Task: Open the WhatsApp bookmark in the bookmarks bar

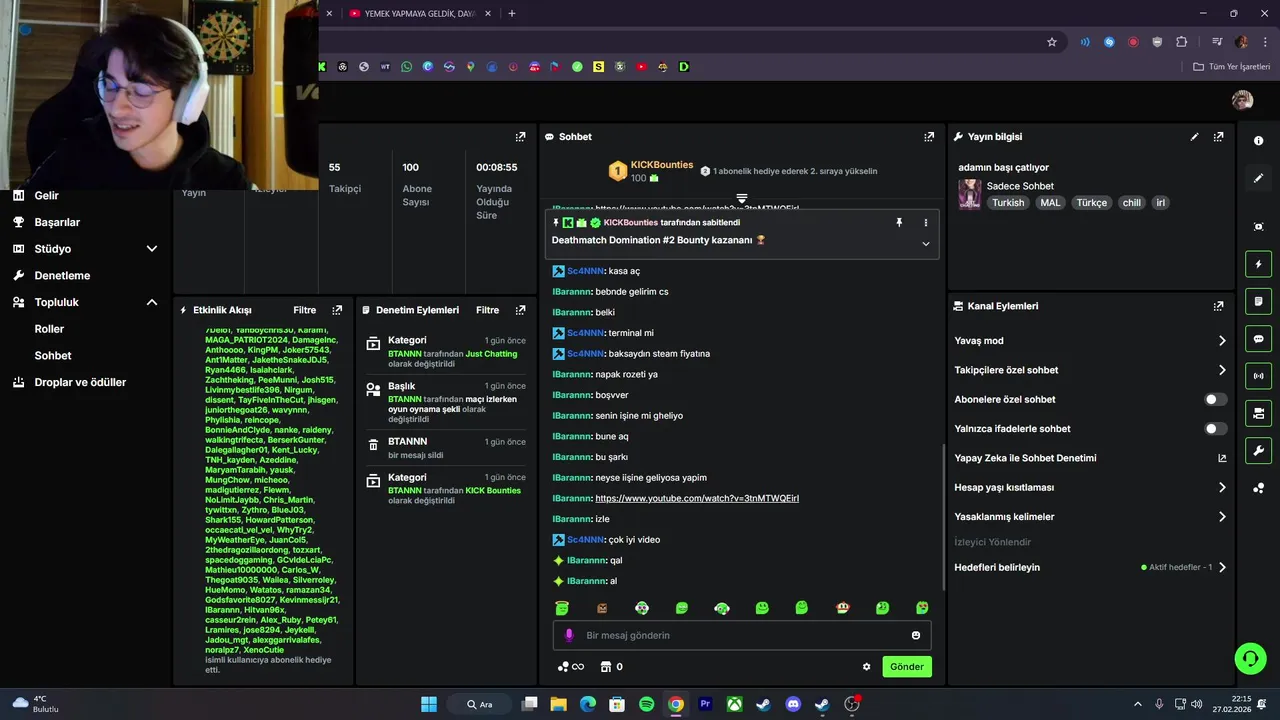Action: point(406,67)
